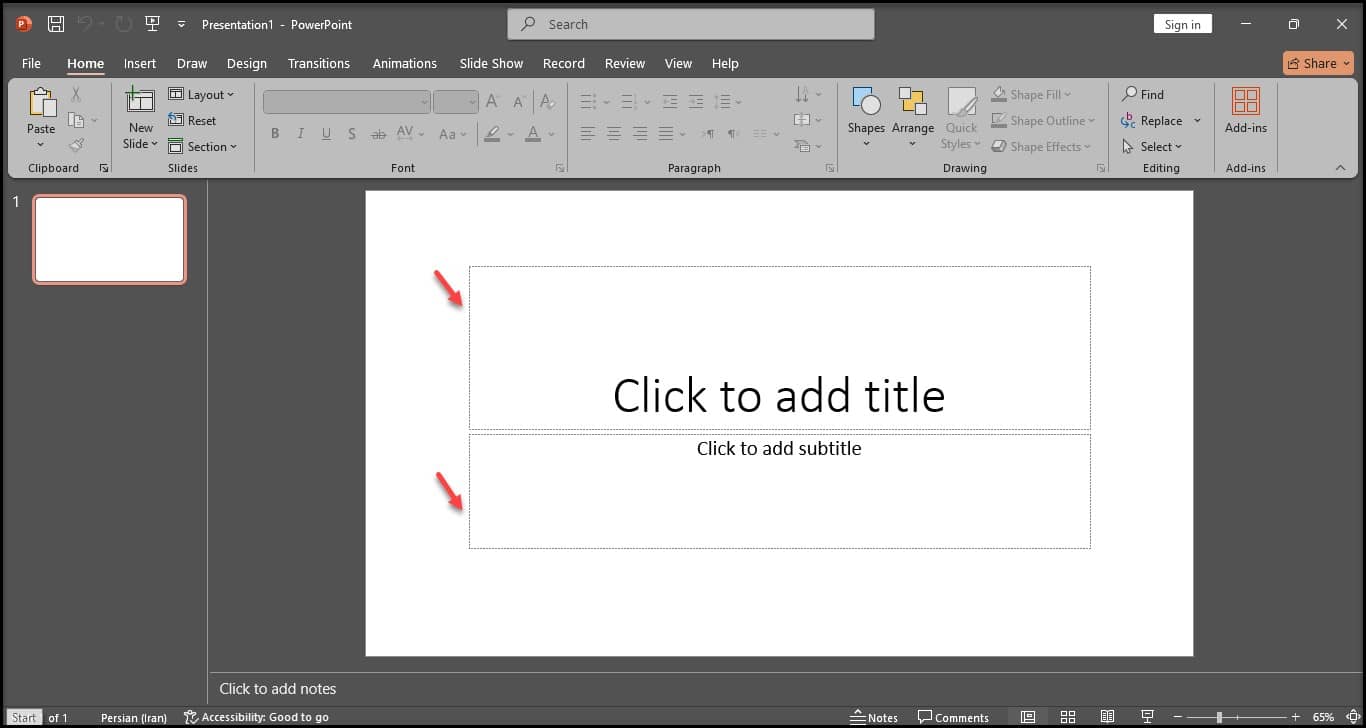Open the Insert tab
Viewport: 1366px width, 728px height.
[140, 63]
